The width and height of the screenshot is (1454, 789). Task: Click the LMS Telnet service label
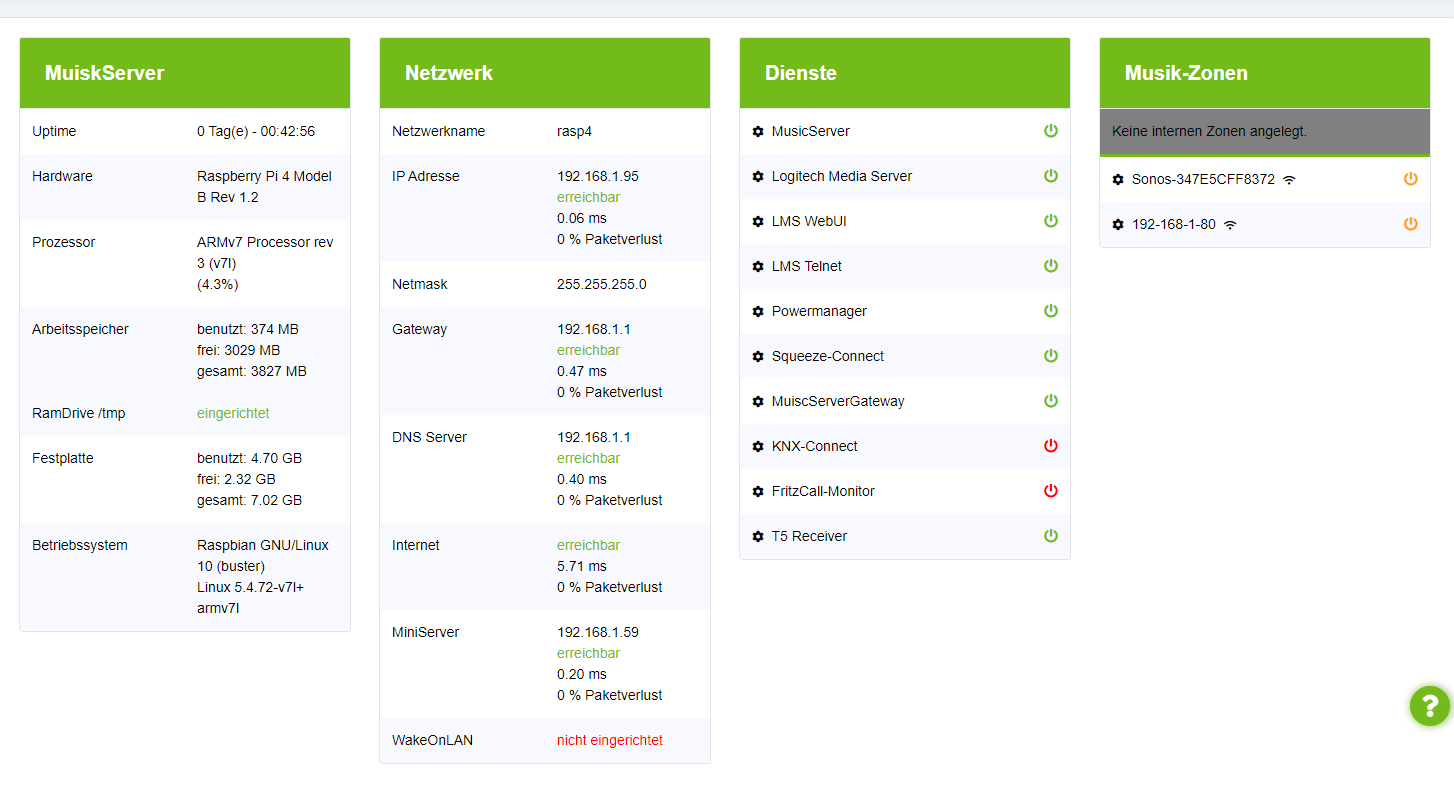[807, 266]
